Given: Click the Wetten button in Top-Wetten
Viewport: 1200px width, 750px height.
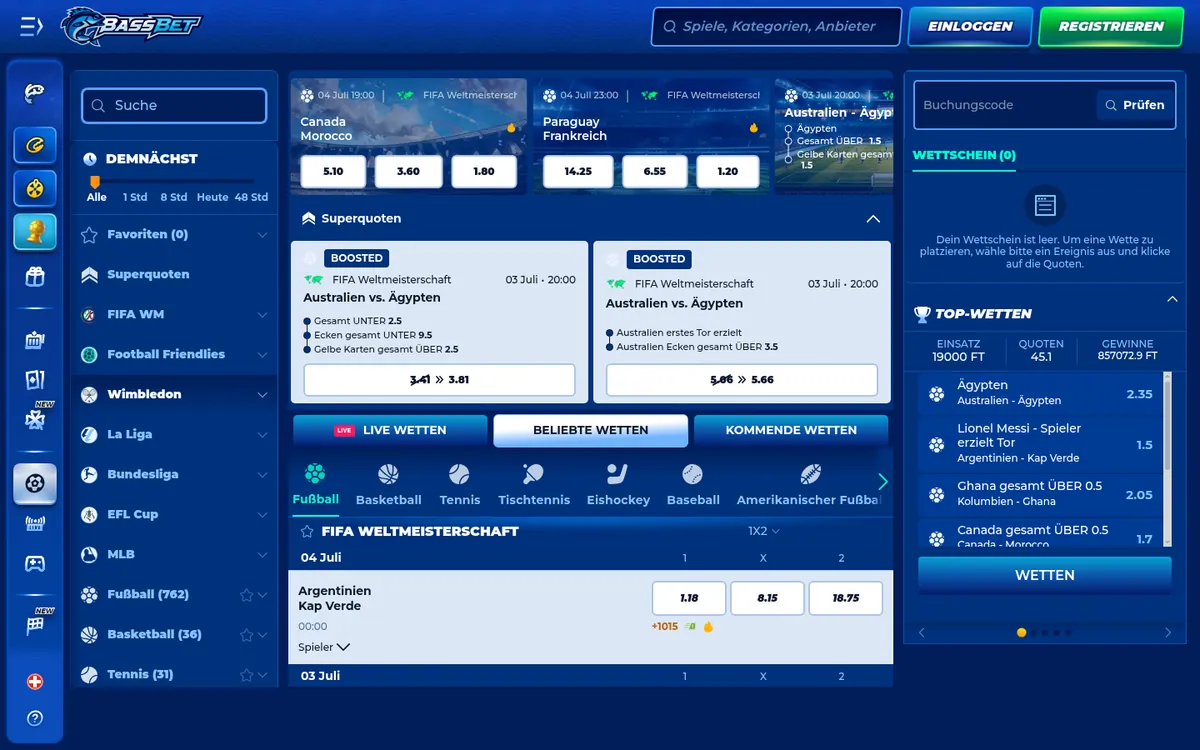Looking at the screenshot, I should tap(1045, 576).
